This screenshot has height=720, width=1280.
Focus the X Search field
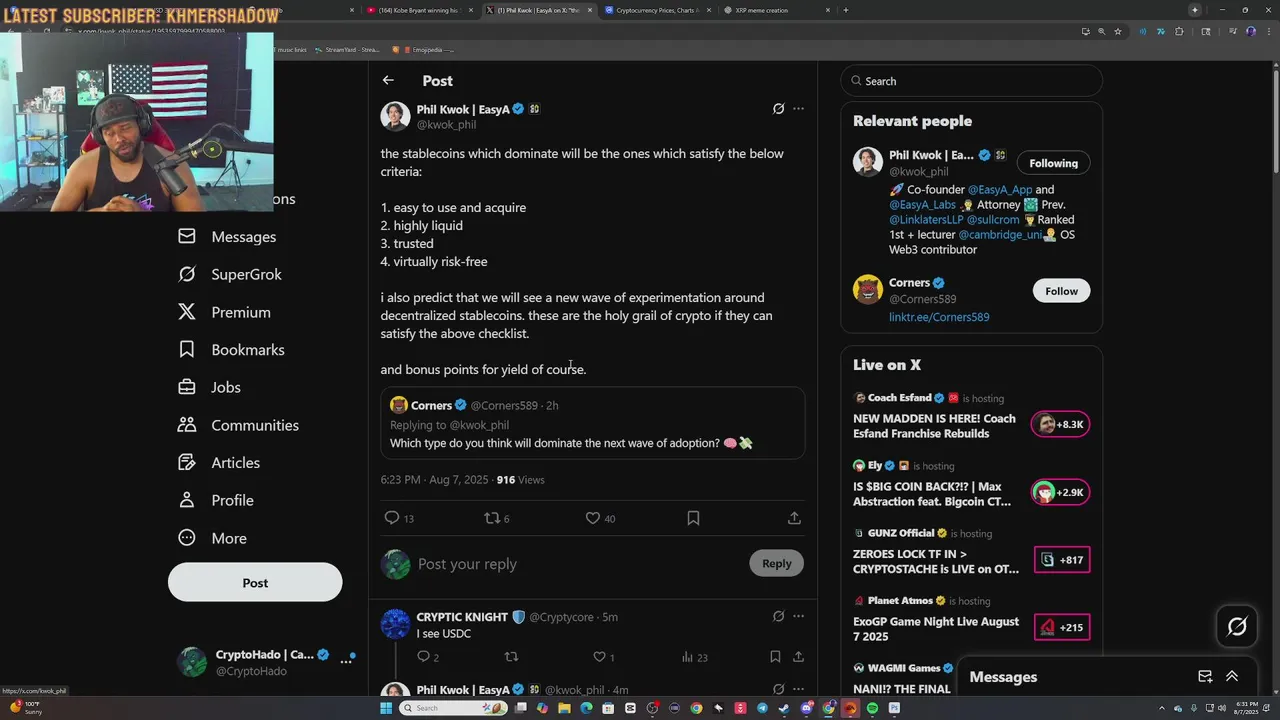click(971, 81)
